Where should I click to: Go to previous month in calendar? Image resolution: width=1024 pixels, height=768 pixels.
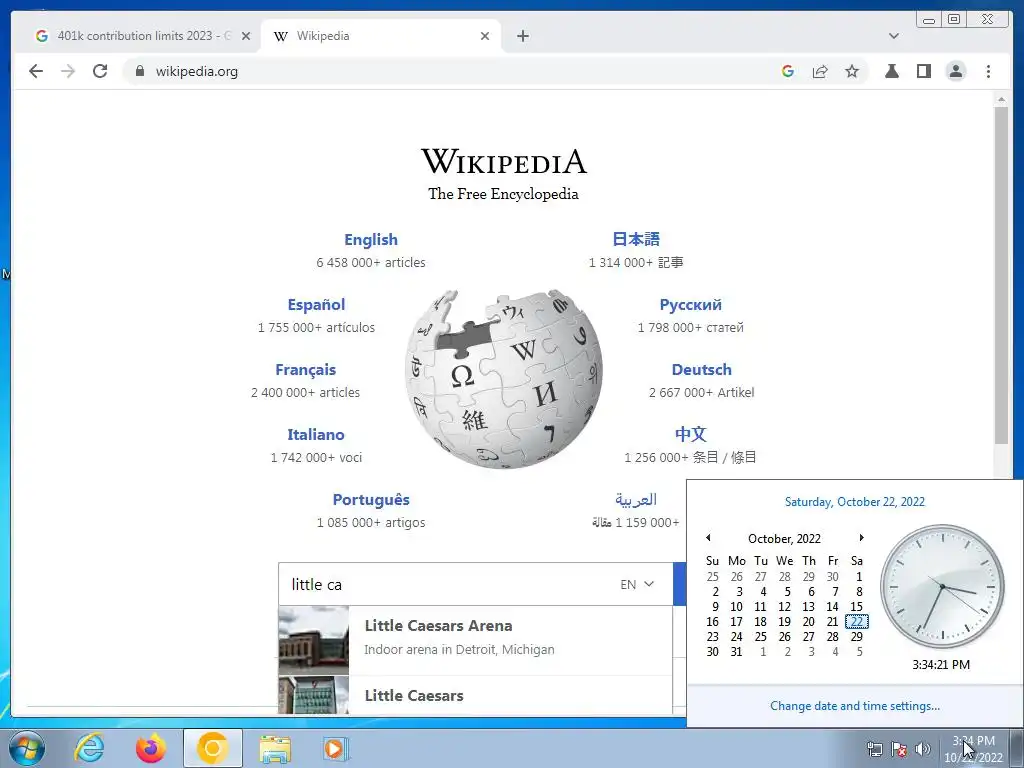pos(708,537)
